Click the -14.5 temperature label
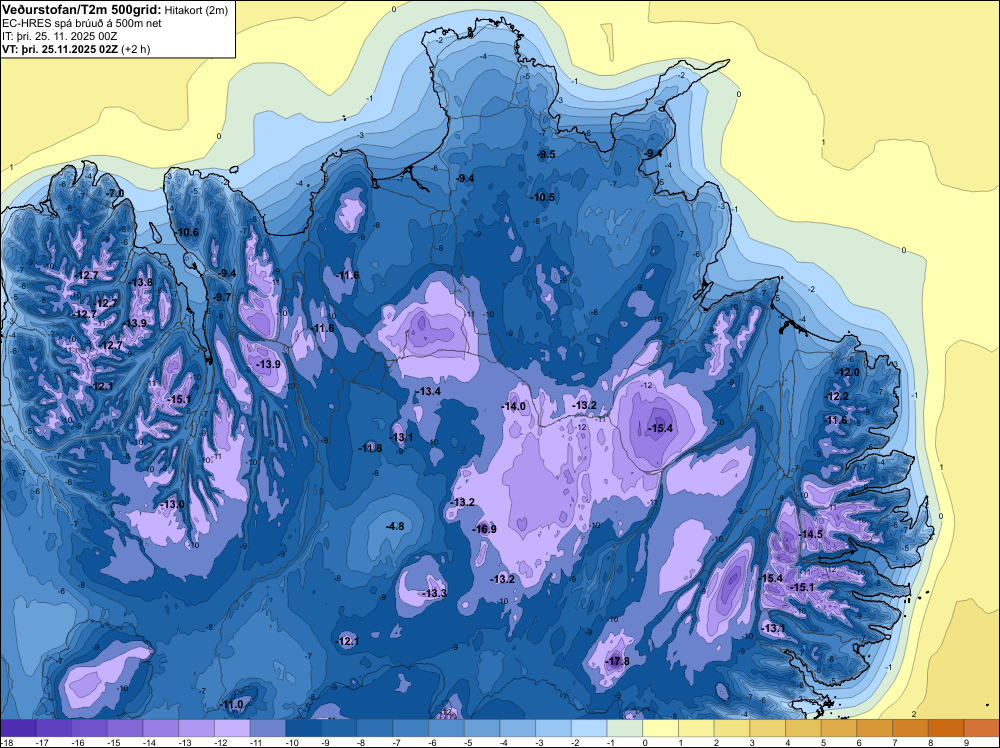The width and height of the screenshot is (1000, 748). coord(811,534)
